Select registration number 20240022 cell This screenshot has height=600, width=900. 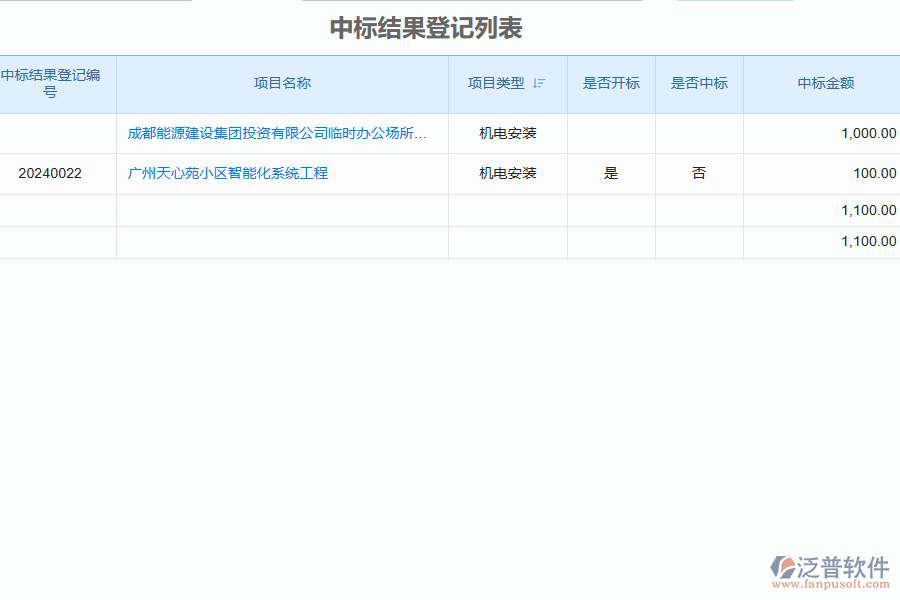pyautogui.click(x=57, y=173)
